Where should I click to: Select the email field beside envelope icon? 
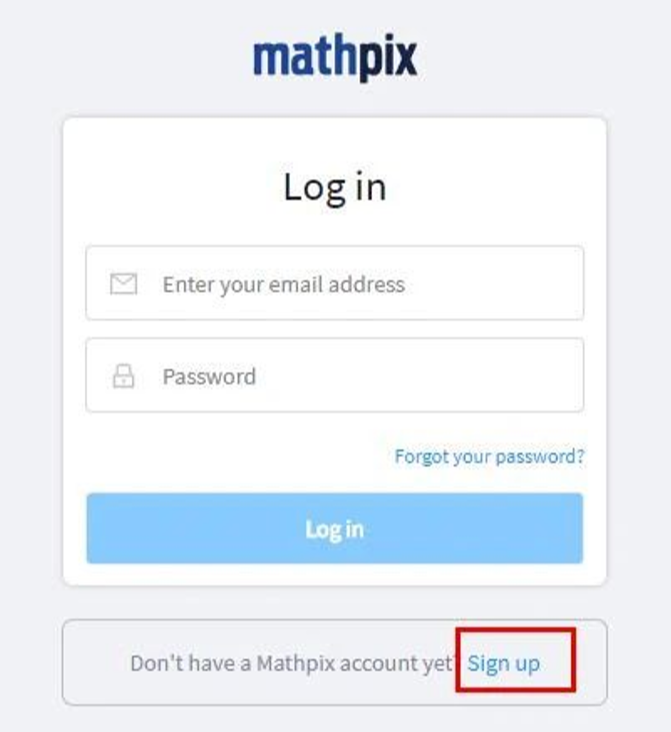coord(335,283)
